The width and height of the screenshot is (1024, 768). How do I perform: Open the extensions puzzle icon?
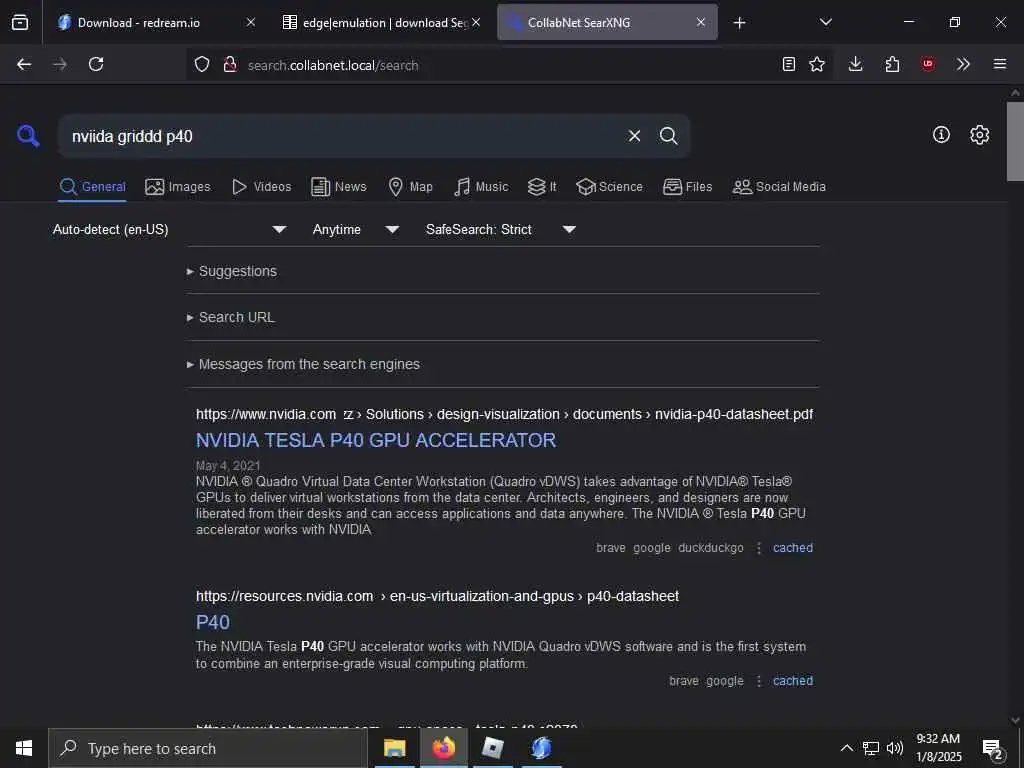pyautogui.click(x=892, y=64)
